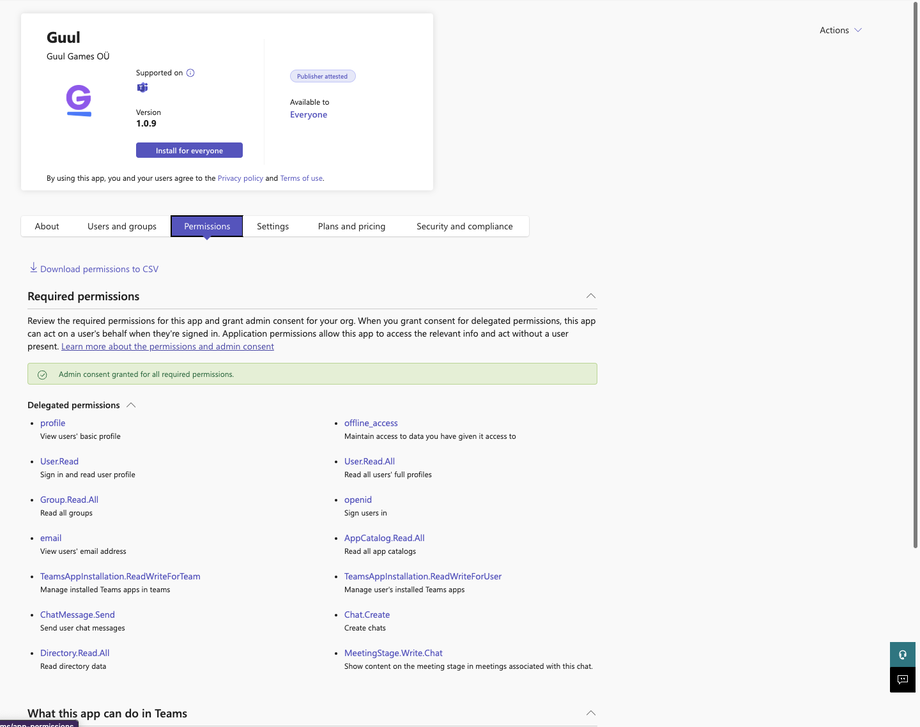
Task: Click the Microsoft Teams icon
Action: coord(142,88)
